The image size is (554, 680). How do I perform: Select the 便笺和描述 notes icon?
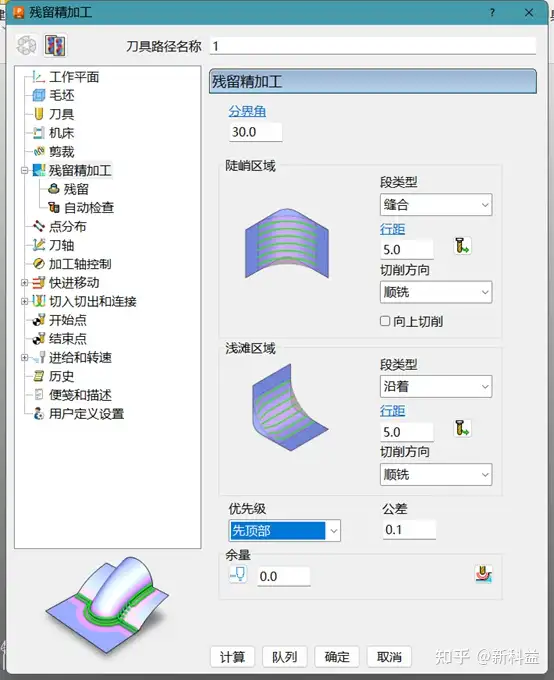[39, 395]
